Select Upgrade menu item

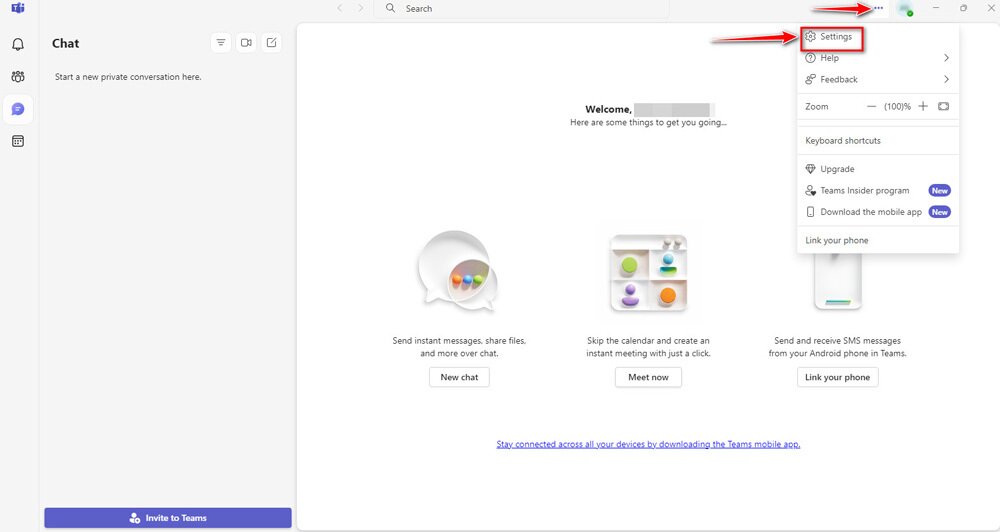(878, 169)
